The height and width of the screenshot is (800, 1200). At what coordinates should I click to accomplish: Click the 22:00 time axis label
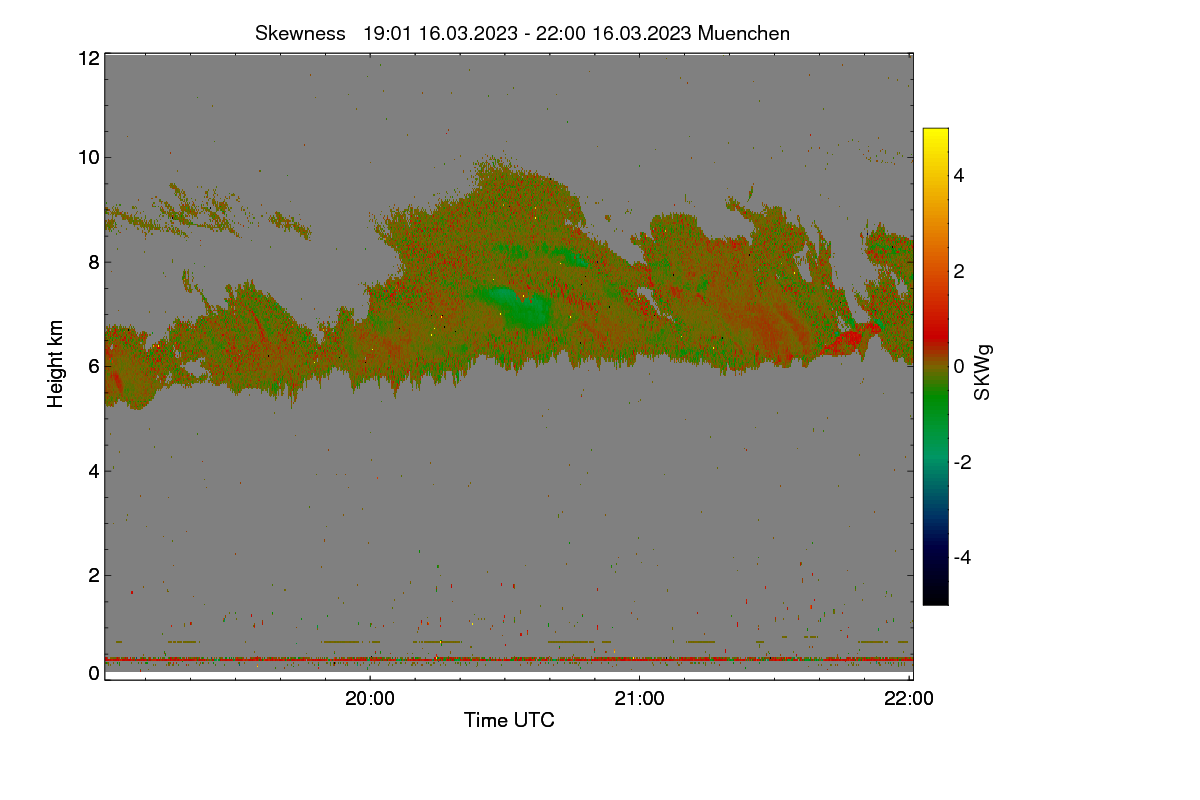pos(910,700)
